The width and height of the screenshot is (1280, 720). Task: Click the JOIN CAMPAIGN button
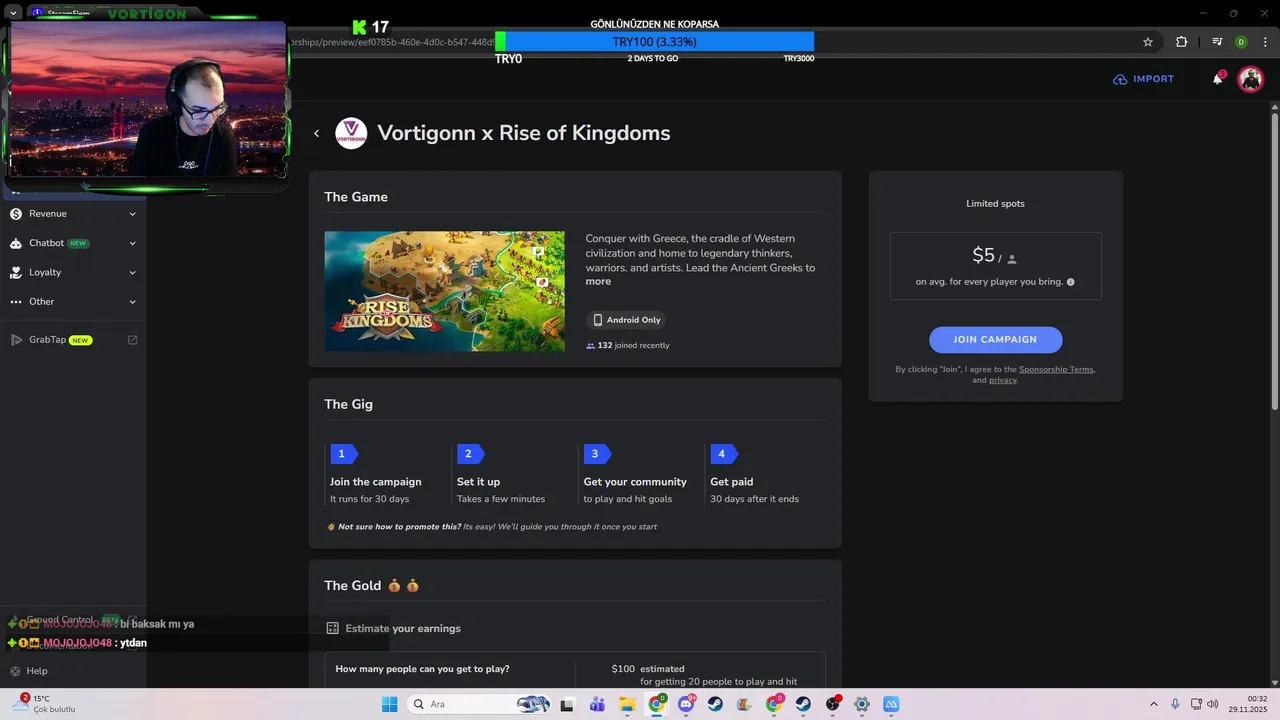point(995,339)
